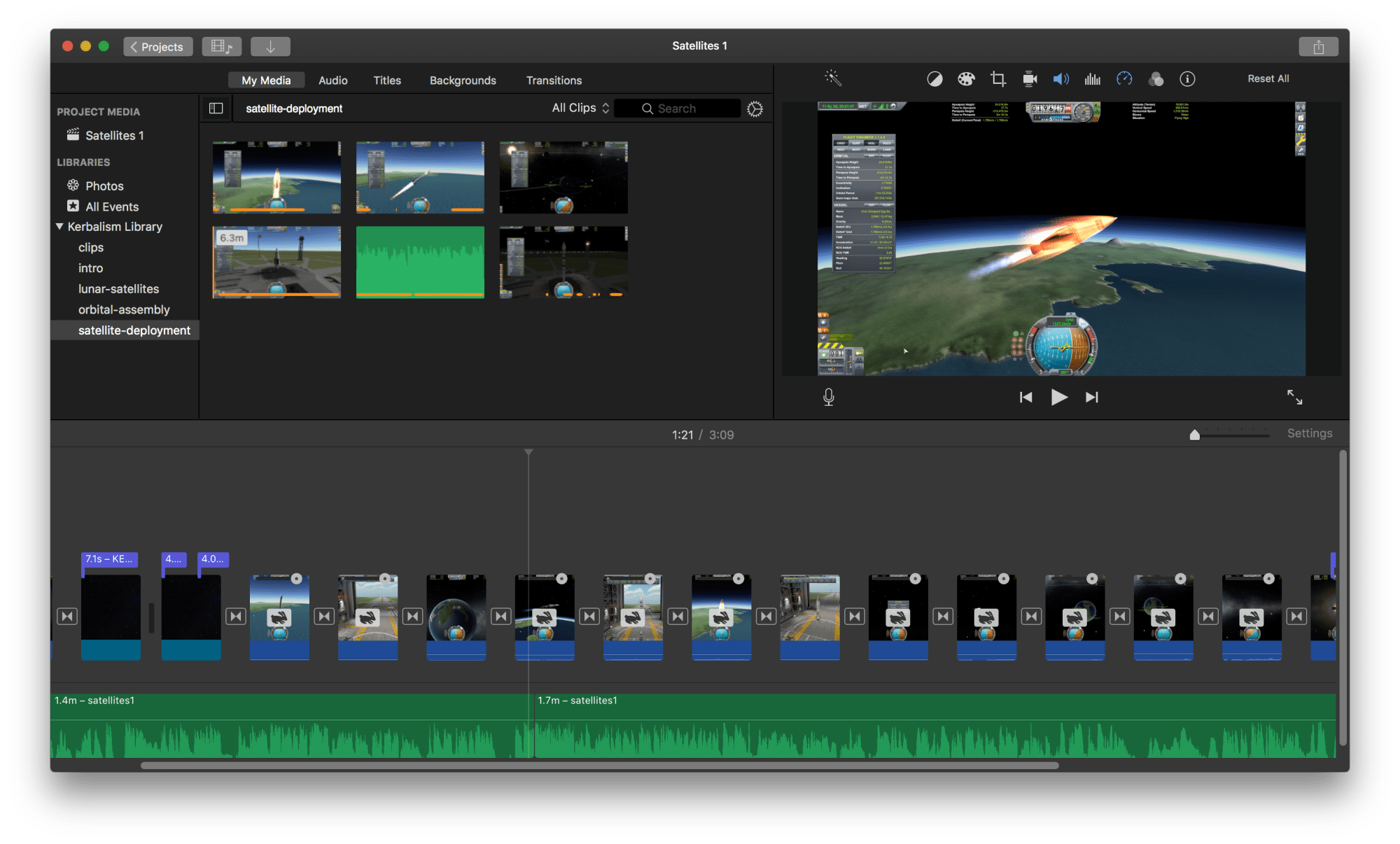Toggle fullscreen playback of the viewer
Screen dimensions: 1400x844
click(x=1294, y=398)
